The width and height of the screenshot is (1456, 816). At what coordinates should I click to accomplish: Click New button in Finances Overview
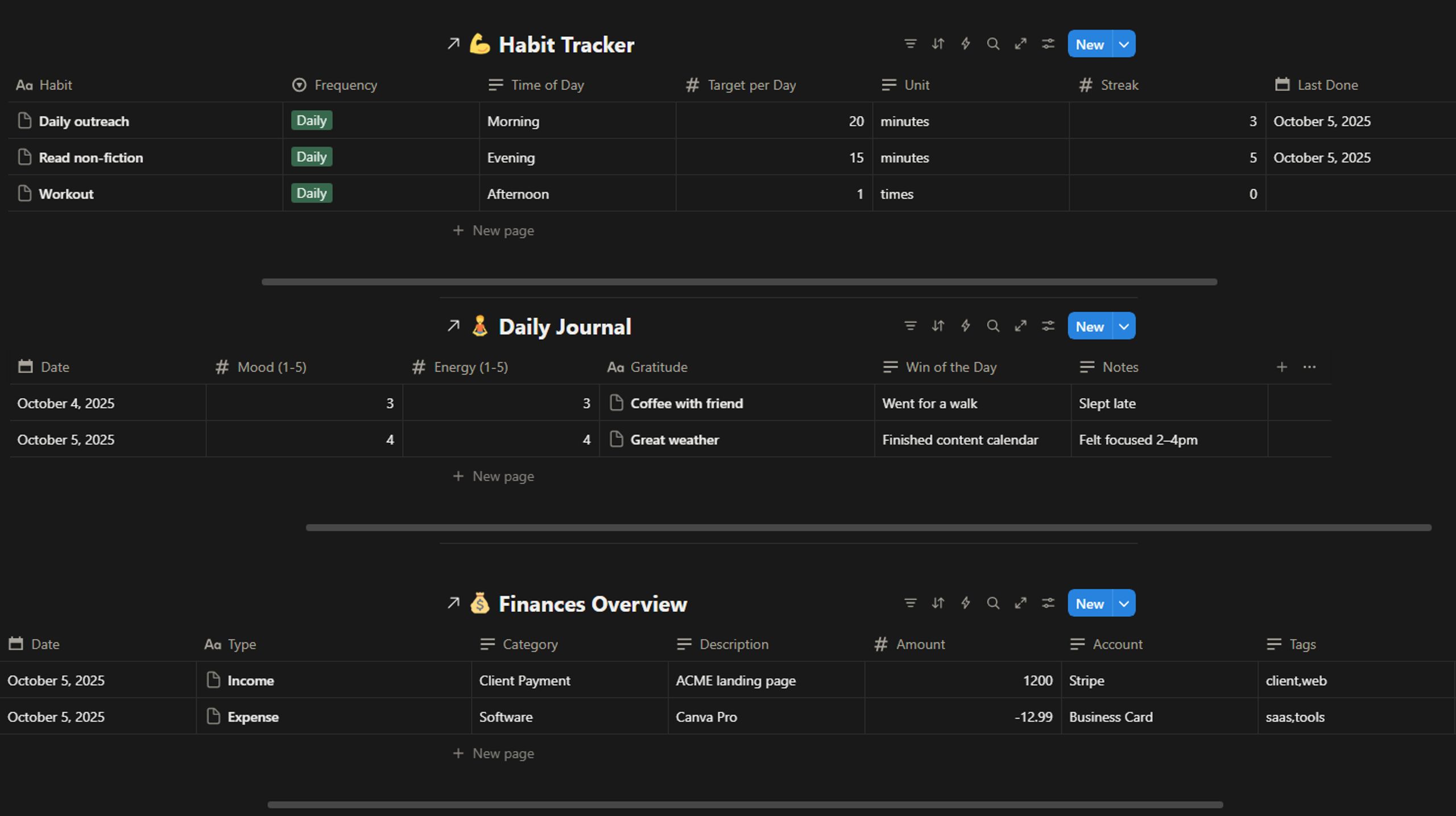coord(1090,603)
